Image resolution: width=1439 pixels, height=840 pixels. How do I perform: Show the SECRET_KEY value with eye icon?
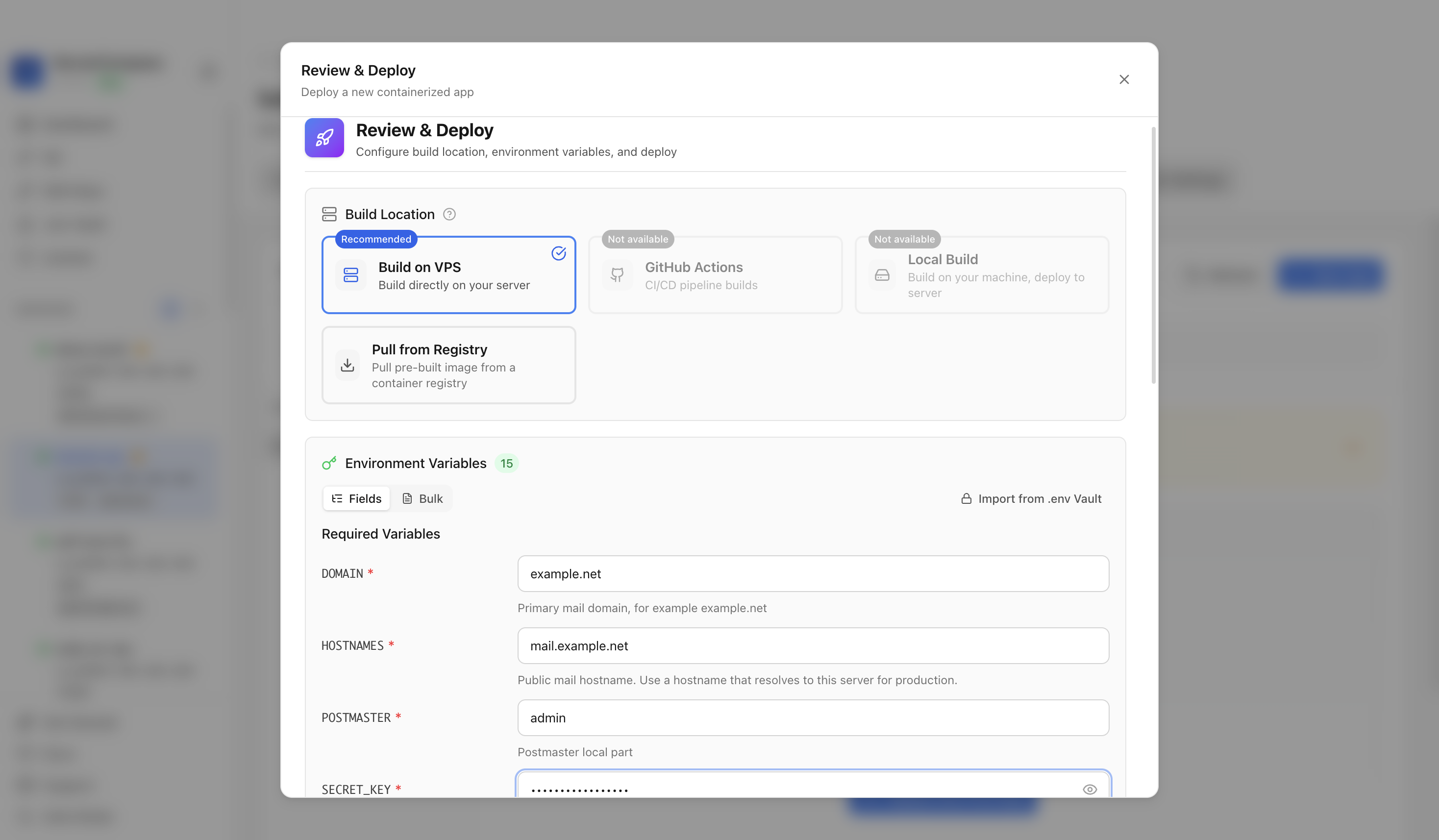pos(1090,789)
